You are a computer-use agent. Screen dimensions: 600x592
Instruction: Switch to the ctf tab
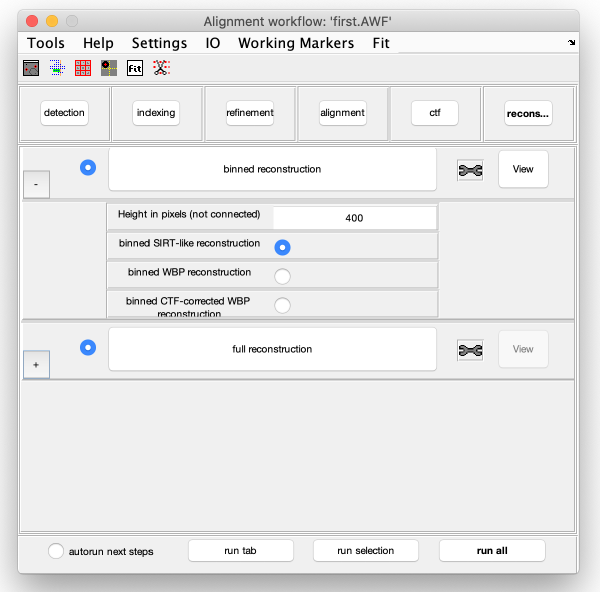click(435, 113)
